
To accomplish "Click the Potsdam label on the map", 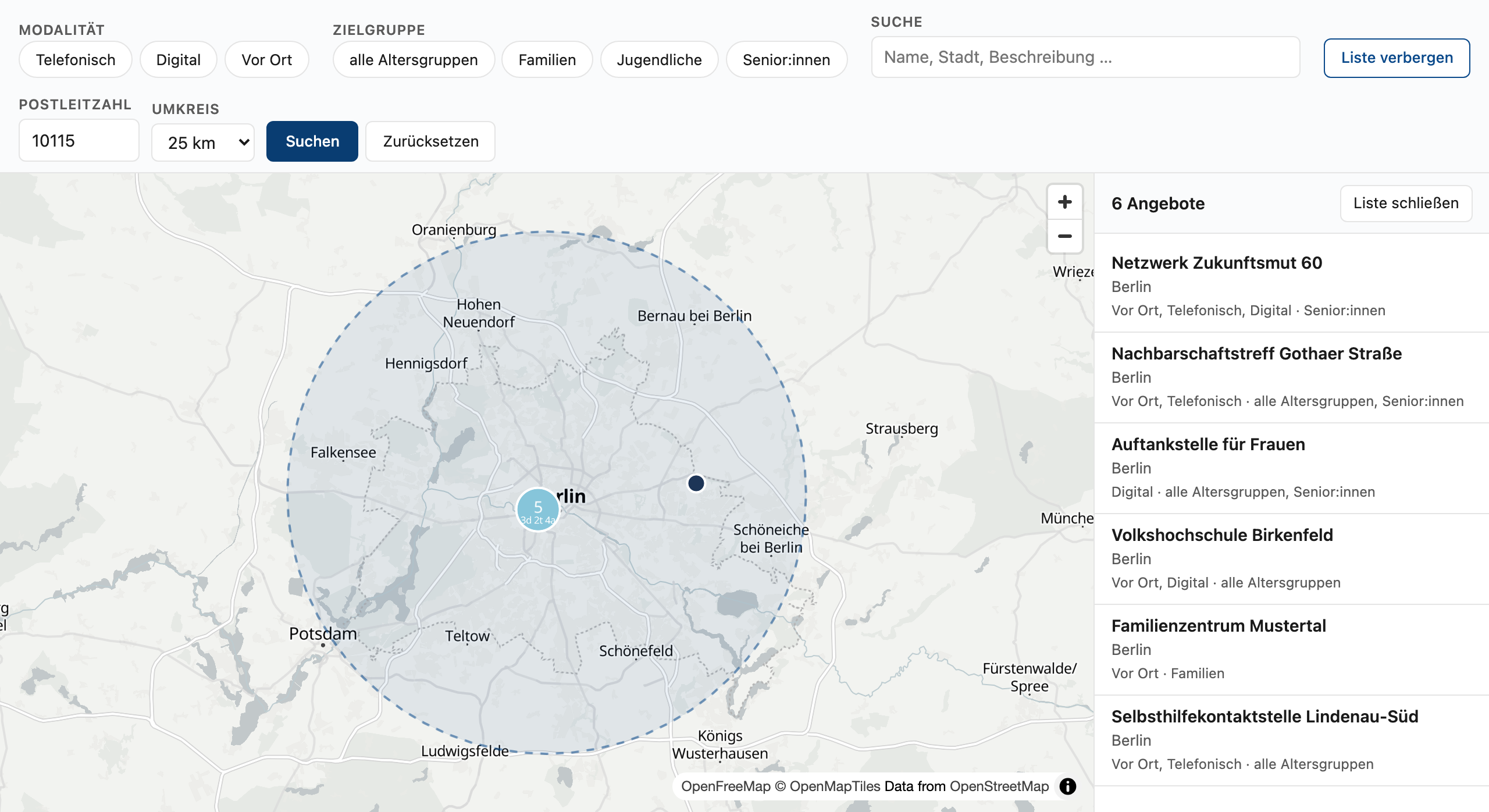I will pos(323,633).
